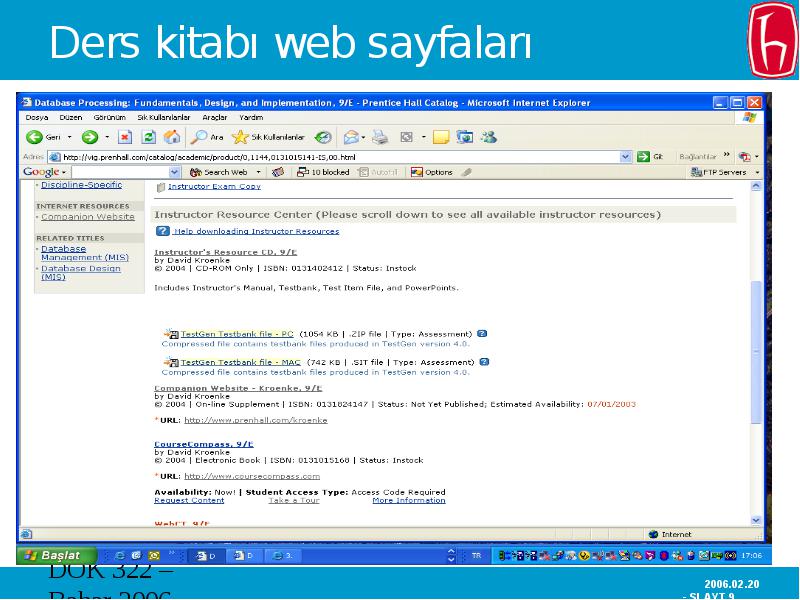Click the Take a Tour link
Viewport: 800px width, 600px height.
coord(294,501)
